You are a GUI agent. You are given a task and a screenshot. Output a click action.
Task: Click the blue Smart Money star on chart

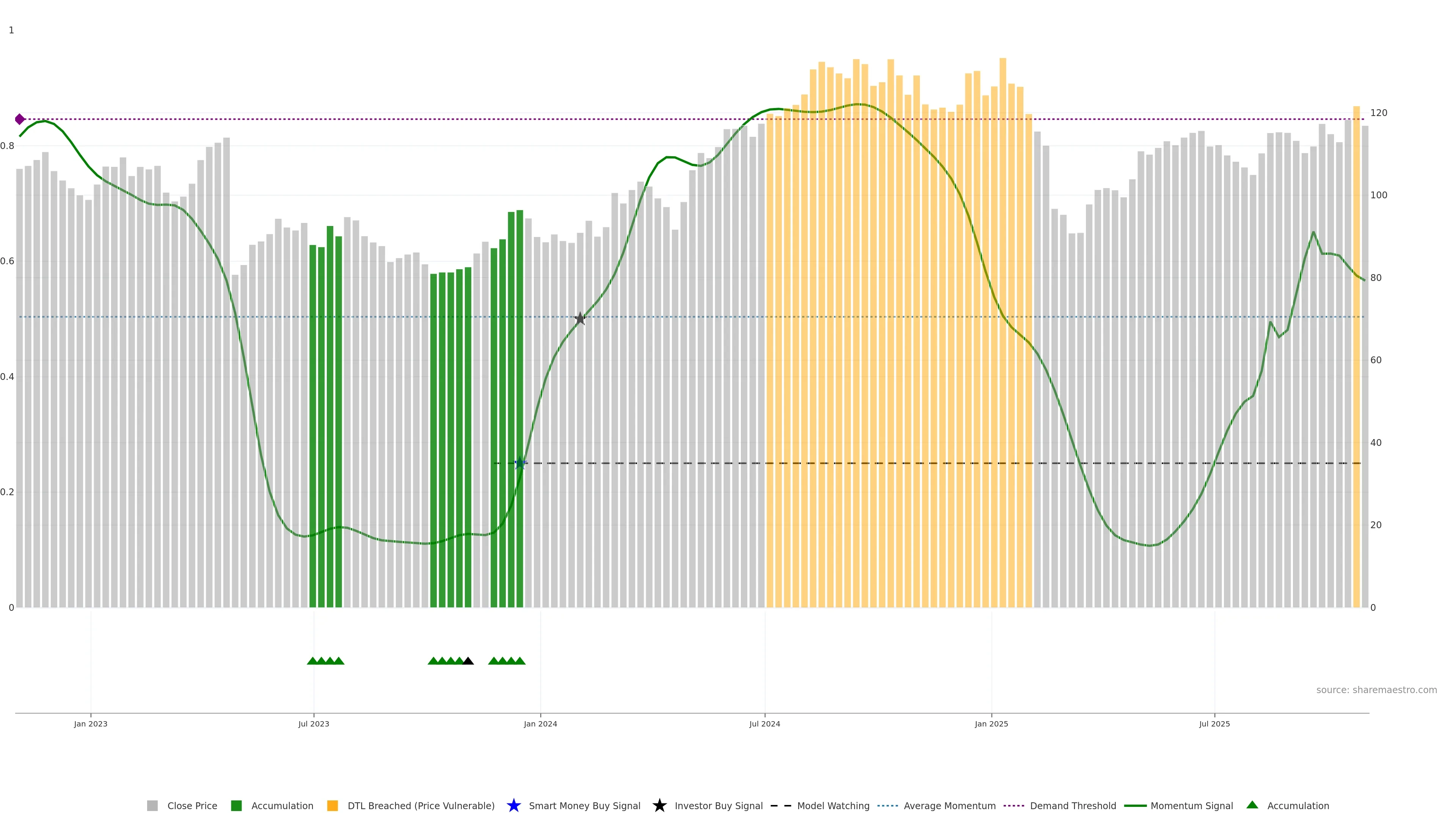pyautogui.click(x=520, y=463)
